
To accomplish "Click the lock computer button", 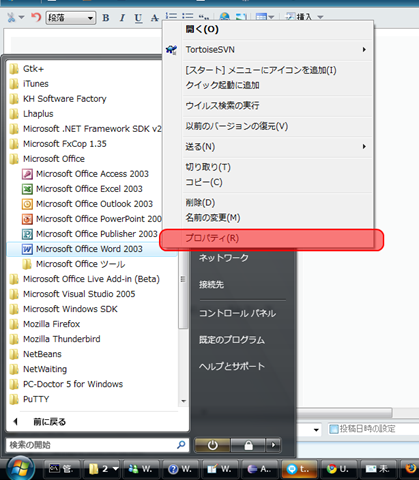I will click(248, 445).
